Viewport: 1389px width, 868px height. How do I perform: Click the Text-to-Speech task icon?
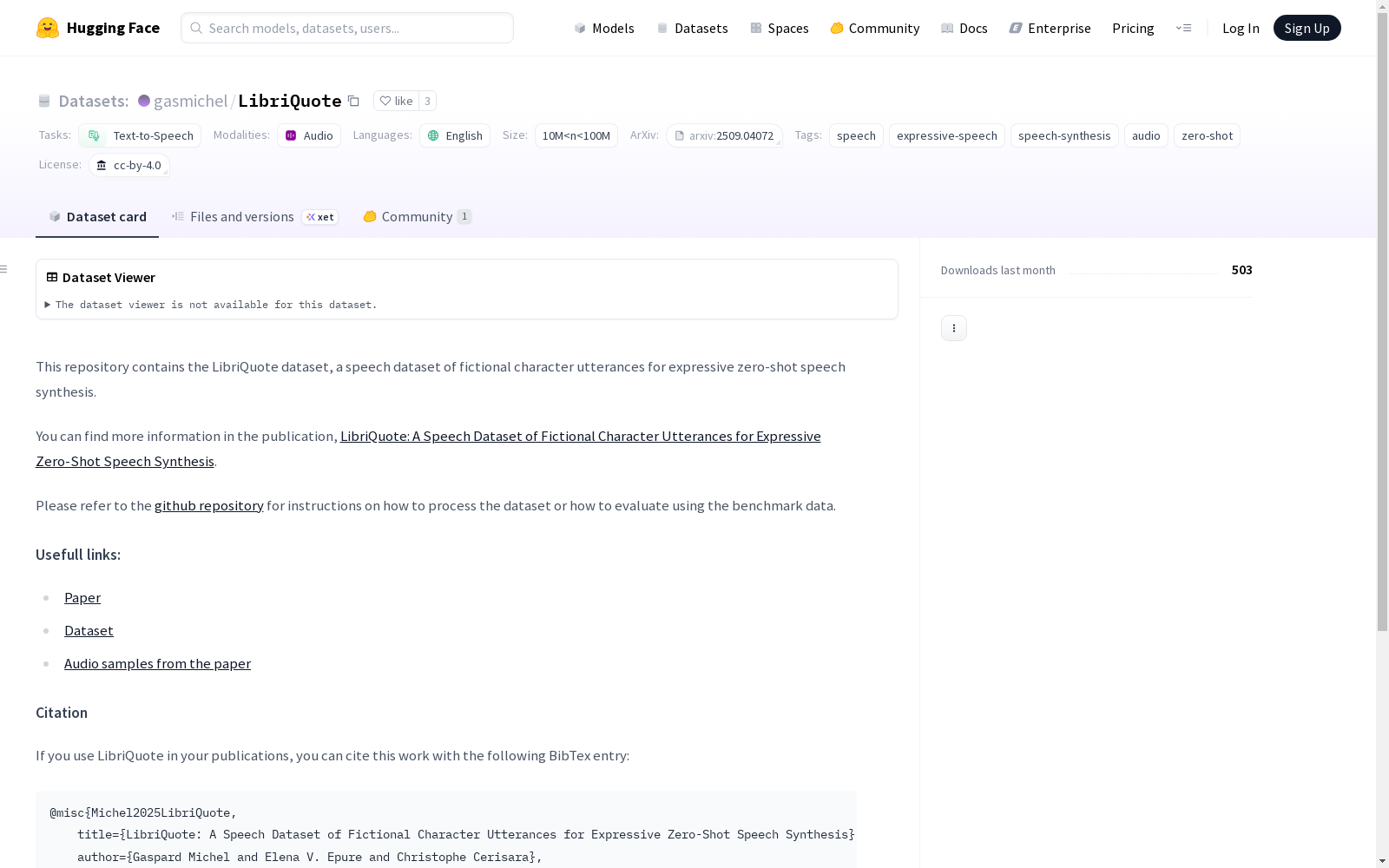pos(94,135)
